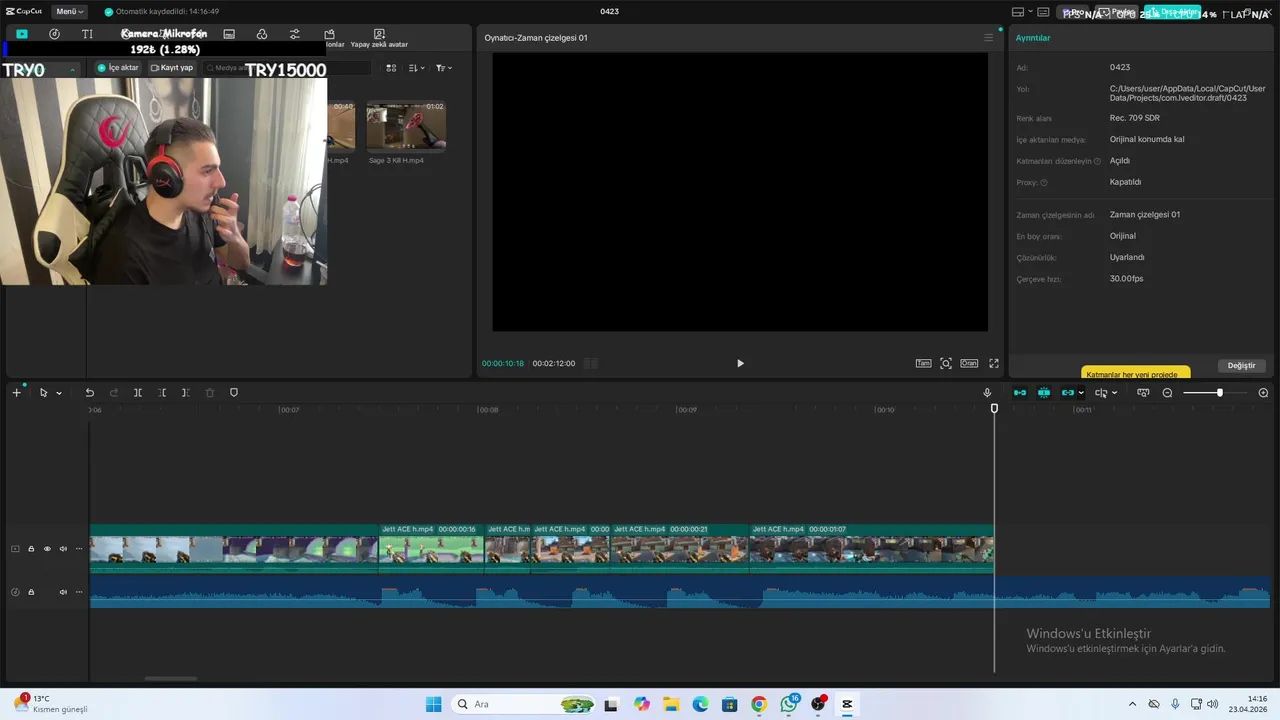The height and width of the screenshot is (720, 1280).
Task: Click the taskbar Ara search box
Action: 524,704
